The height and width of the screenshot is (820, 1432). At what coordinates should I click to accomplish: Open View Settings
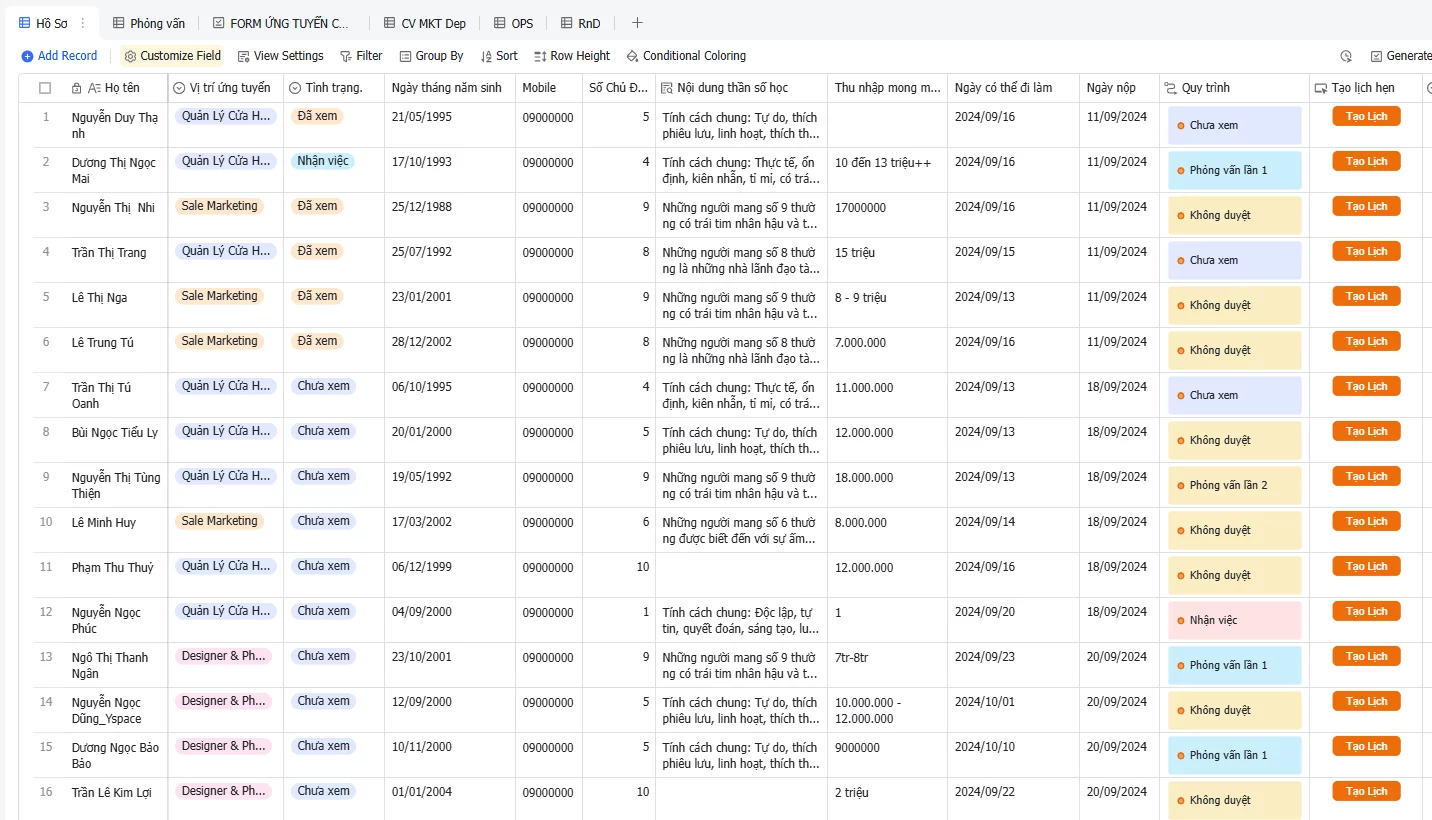point(280,56)
